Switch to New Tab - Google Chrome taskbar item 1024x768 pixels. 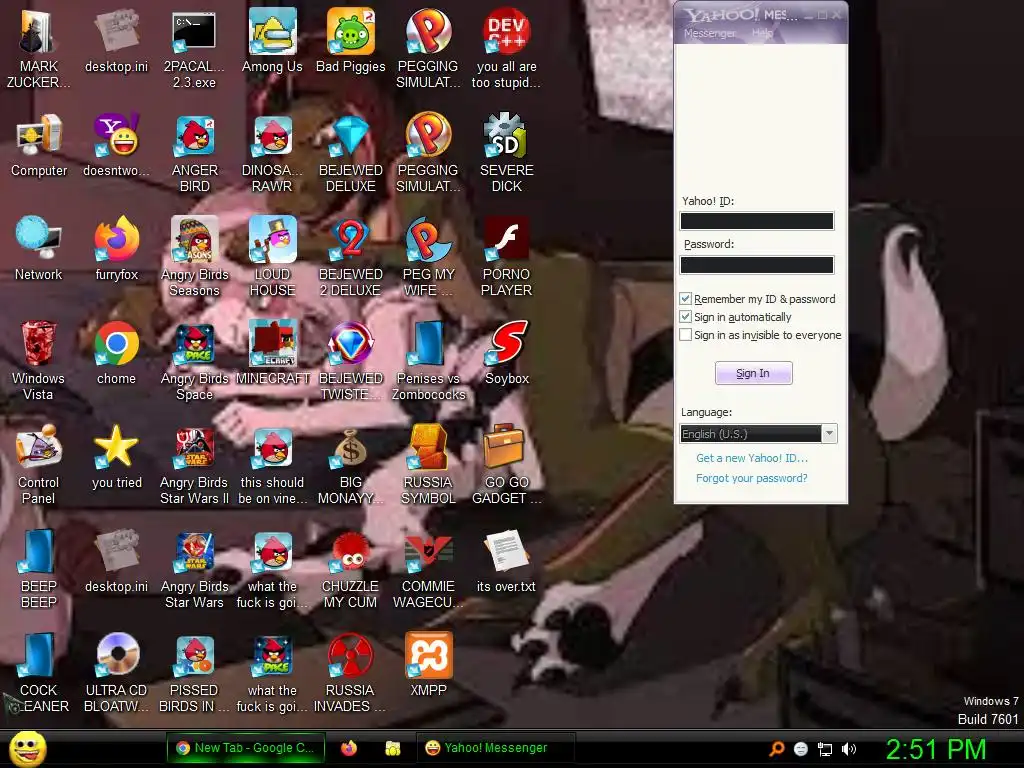tap(246, 748)
